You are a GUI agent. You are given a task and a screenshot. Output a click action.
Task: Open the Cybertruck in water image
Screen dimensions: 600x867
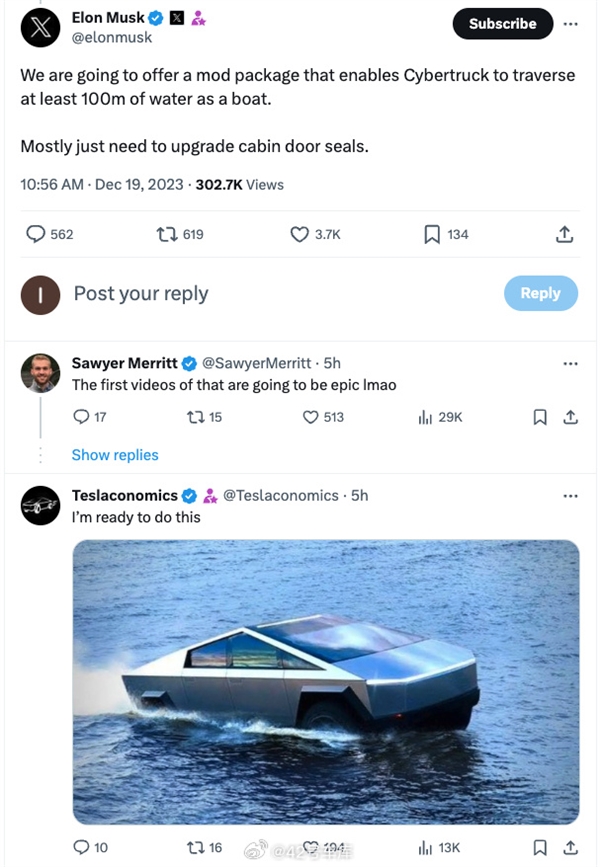(326, 682)
